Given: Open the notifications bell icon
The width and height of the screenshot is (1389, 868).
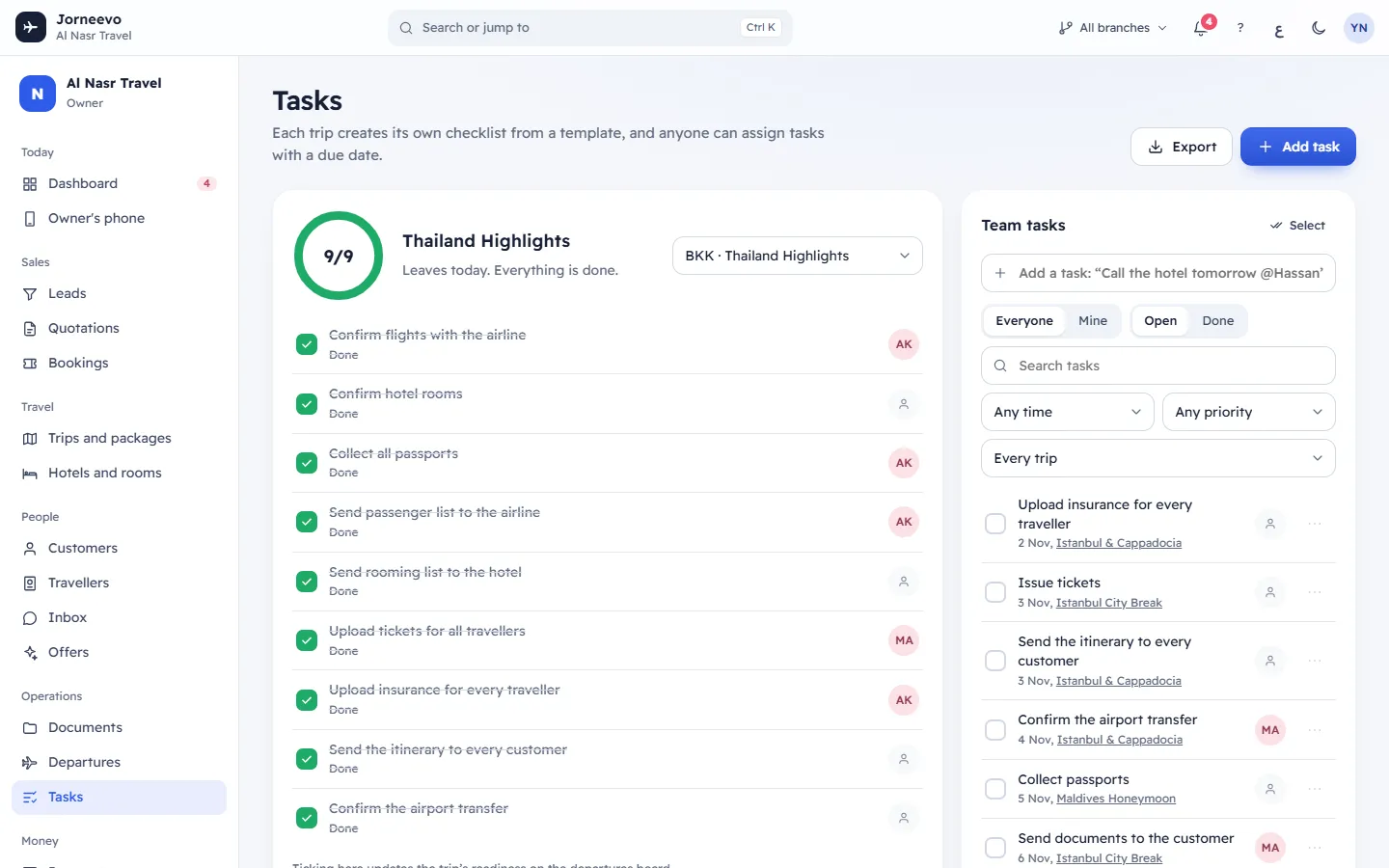Looking at the screenshot, I should pos(1201,28).
